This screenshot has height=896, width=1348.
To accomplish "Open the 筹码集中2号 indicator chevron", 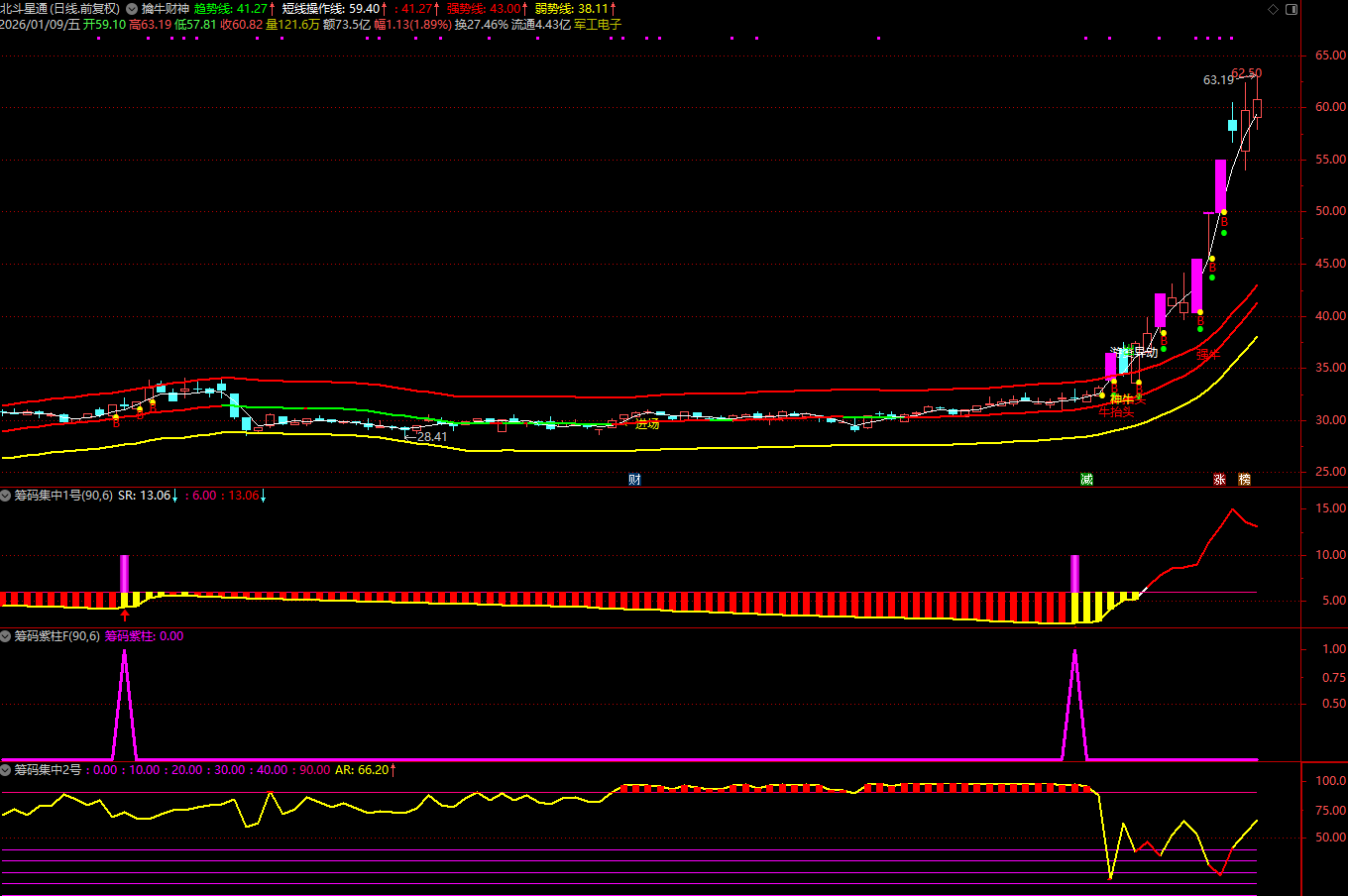I will pyautogui.click(x=6, y=770).
